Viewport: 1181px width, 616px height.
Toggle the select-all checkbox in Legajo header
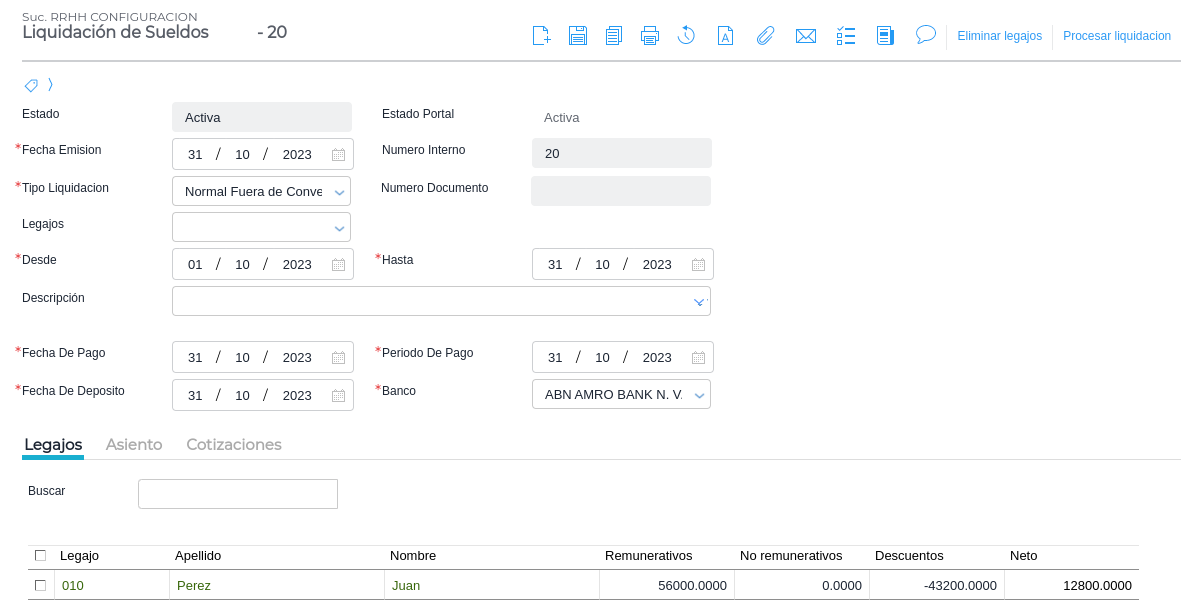(x=40, y=555)
